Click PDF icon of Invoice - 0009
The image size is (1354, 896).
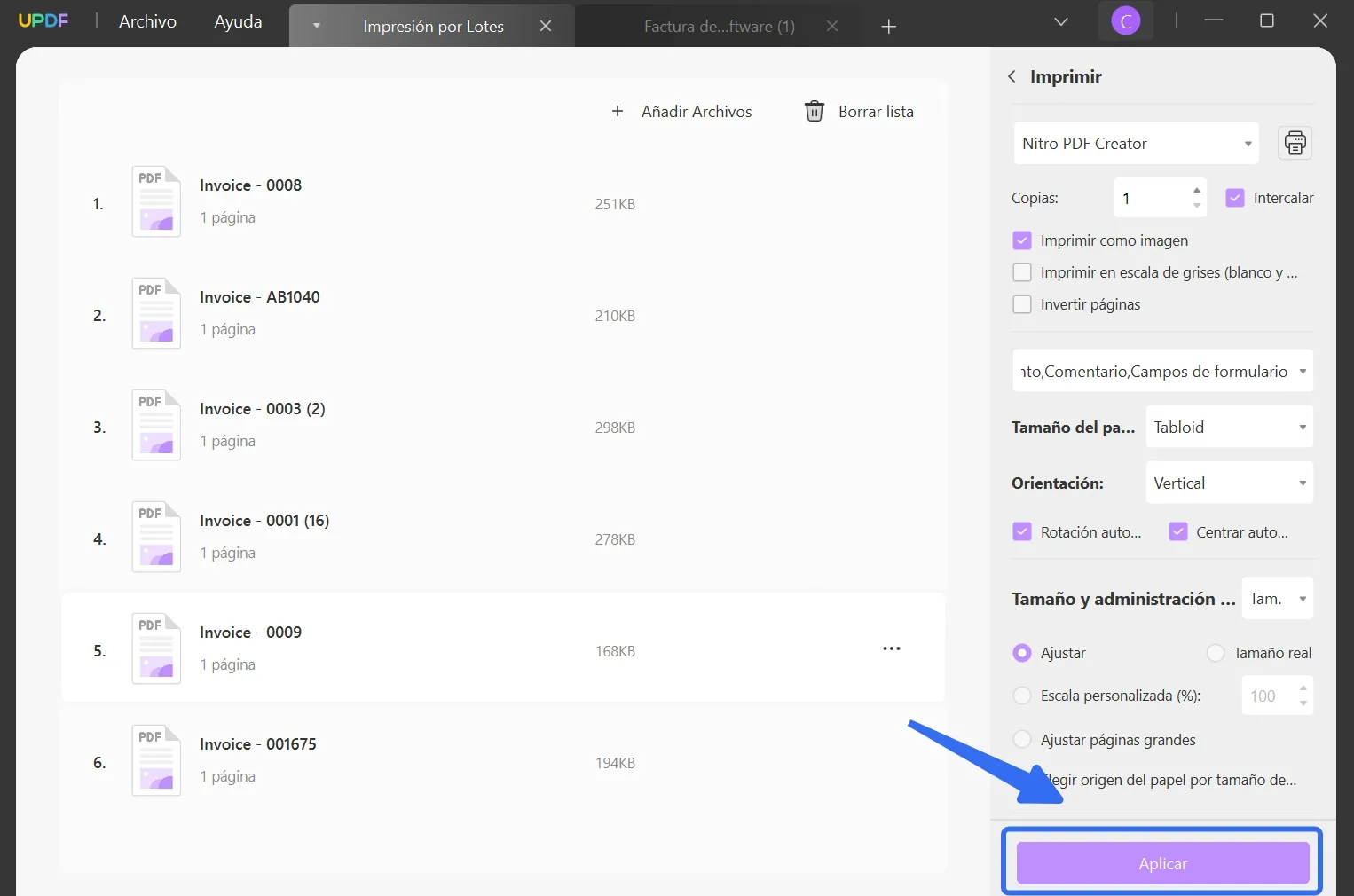(156, 648)
